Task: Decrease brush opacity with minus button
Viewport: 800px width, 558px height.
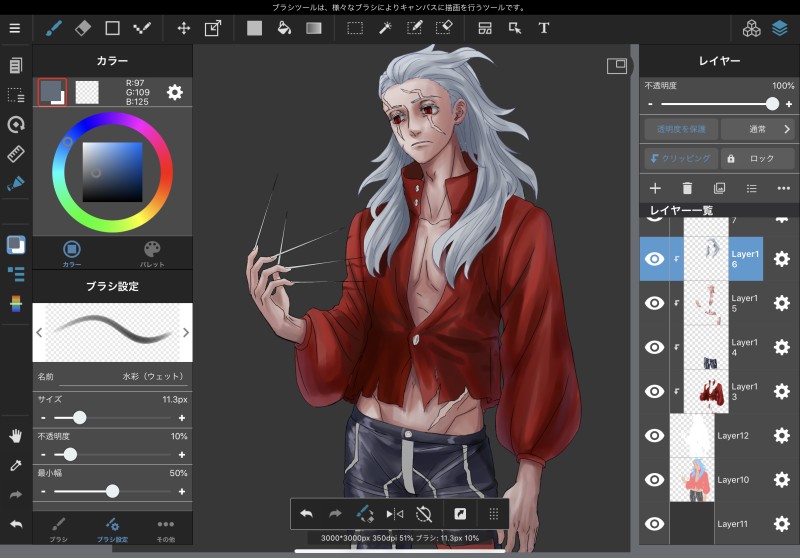Action: tap(43, 454)
